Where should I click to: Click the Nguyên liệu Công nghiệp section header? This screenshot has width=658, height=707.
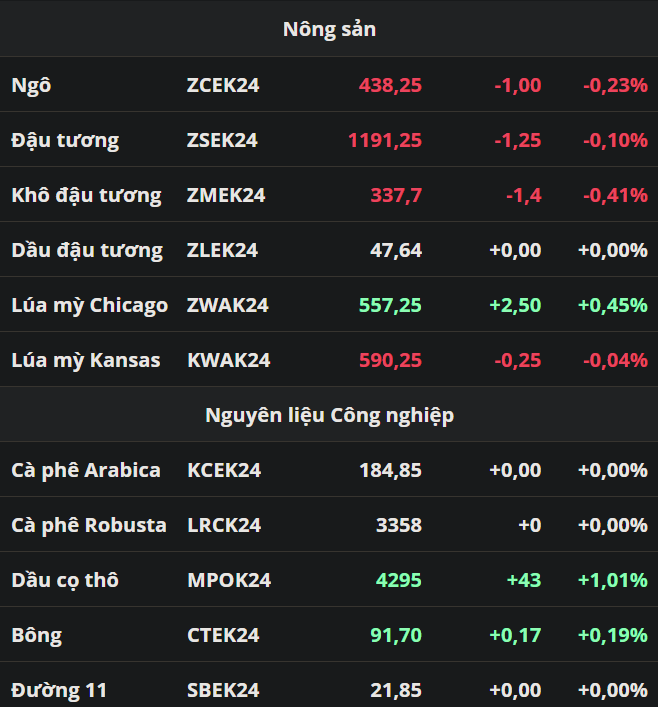point(329,415)
